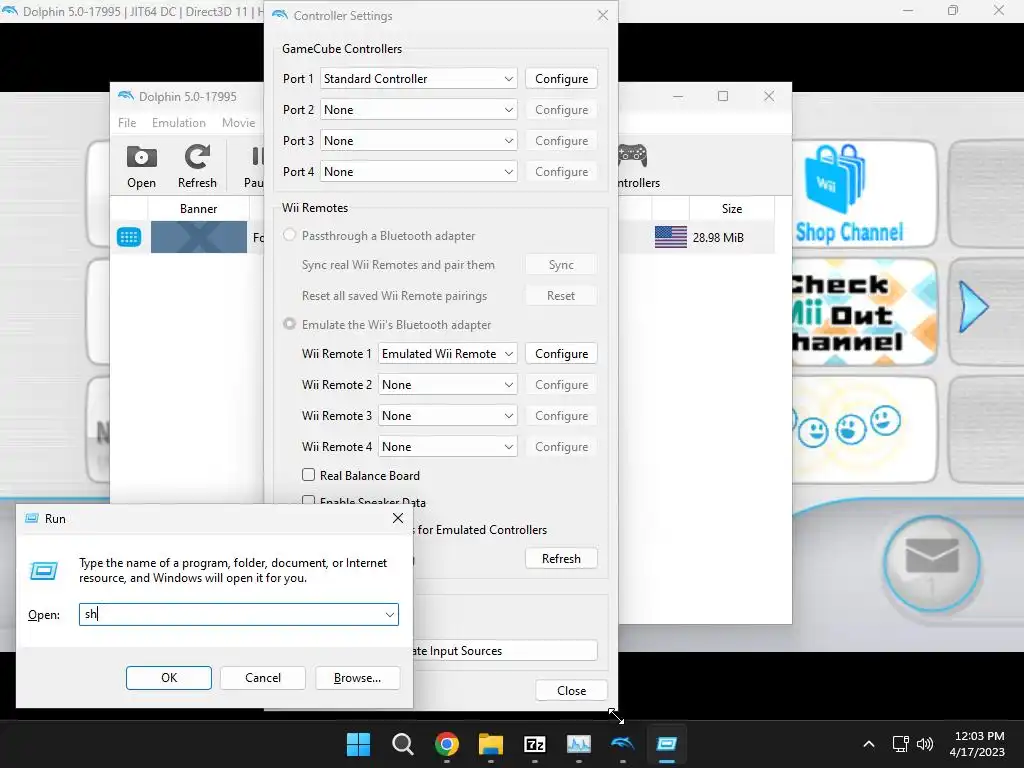This screenshot has height=768, width=1024.
Task: Configure the Port 1 Standard Controller
Action: tap(561, 78)
